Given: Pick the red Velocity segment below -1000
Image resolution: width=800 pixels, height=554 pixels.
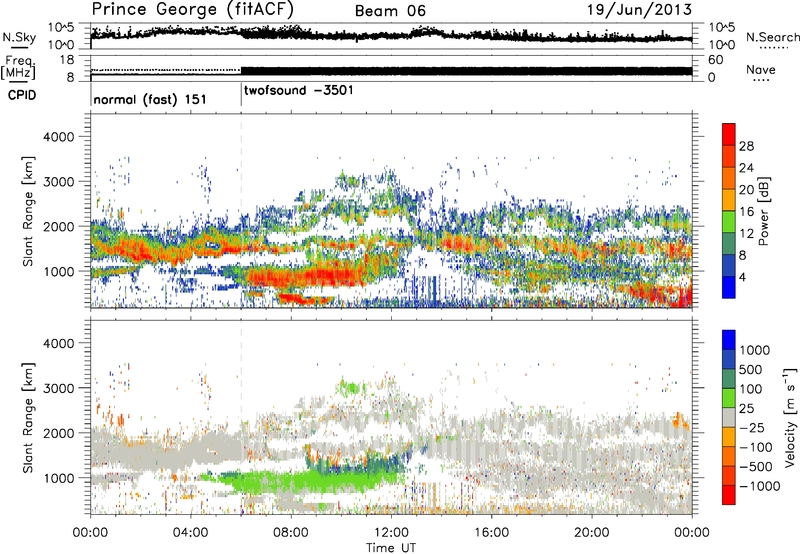Looking at the screenshot, I should pos(729,495).
